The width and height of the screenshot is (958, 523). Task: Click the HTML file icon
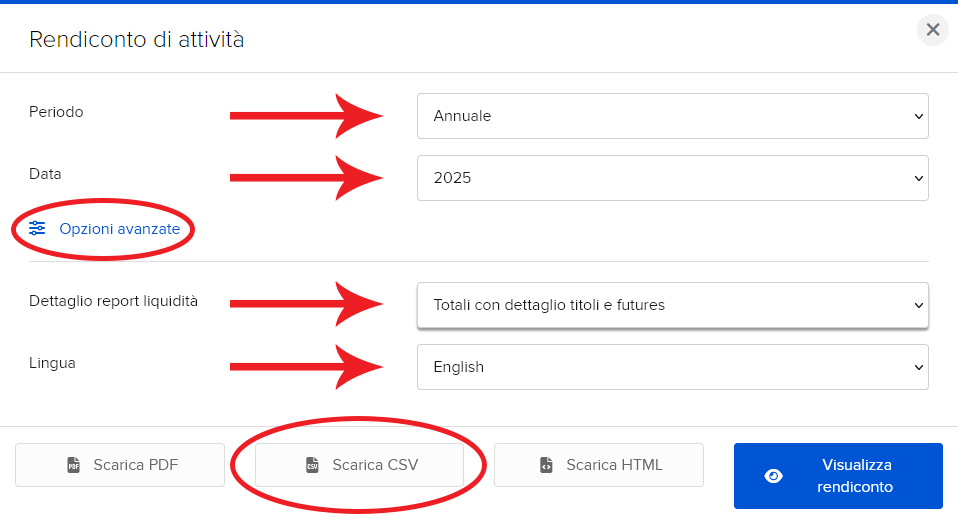point(546,465)
